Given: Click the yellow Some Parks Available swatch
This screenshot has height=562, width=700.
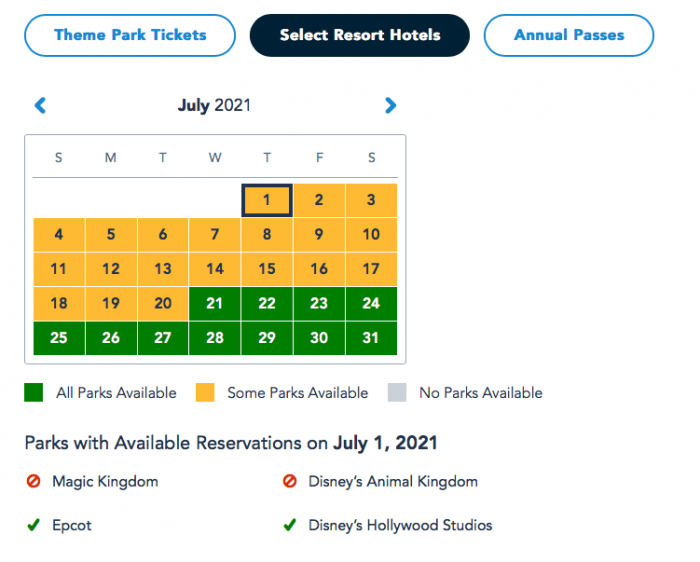Looking at the screenshot, I should tap(205, 393).
